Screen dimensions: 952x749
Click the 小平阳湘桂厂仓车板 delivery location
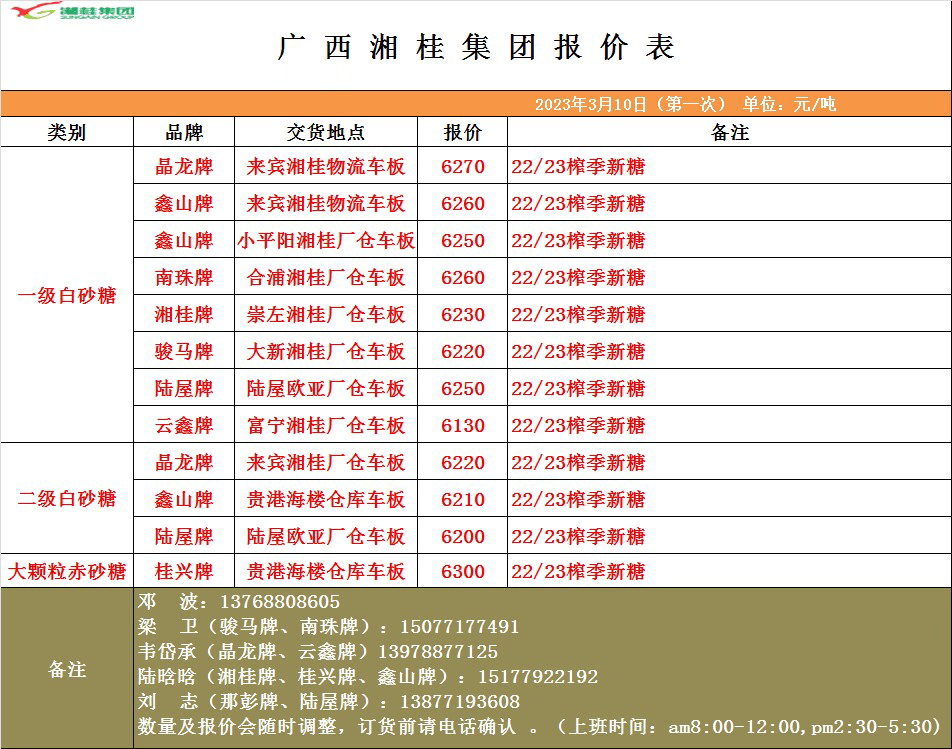click(326, 241)
